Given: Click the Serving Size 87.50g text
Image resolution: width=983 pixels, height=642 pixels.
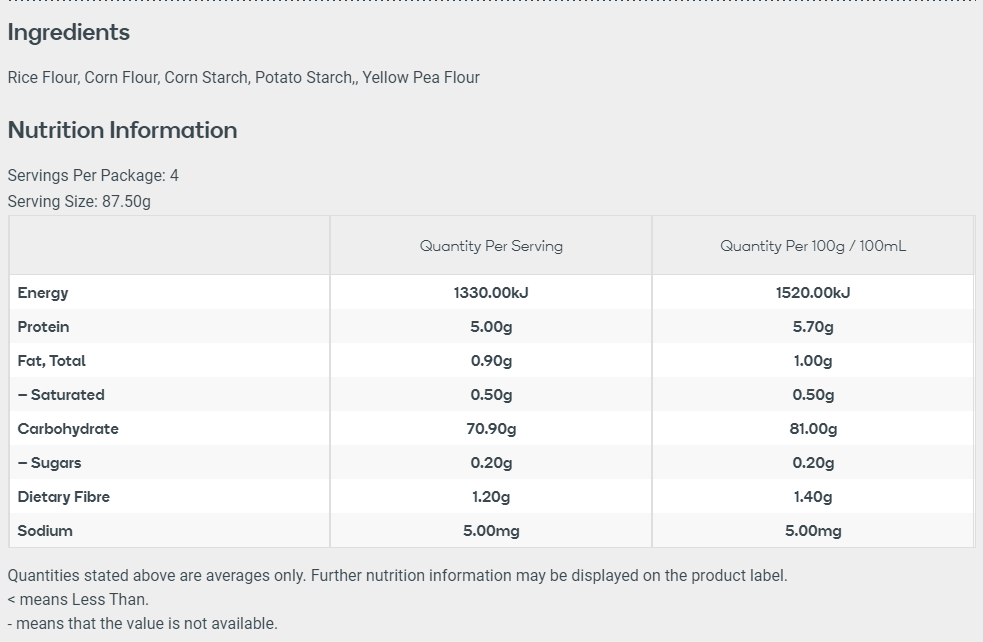Looking at the screenshot, I should [79, 201].
